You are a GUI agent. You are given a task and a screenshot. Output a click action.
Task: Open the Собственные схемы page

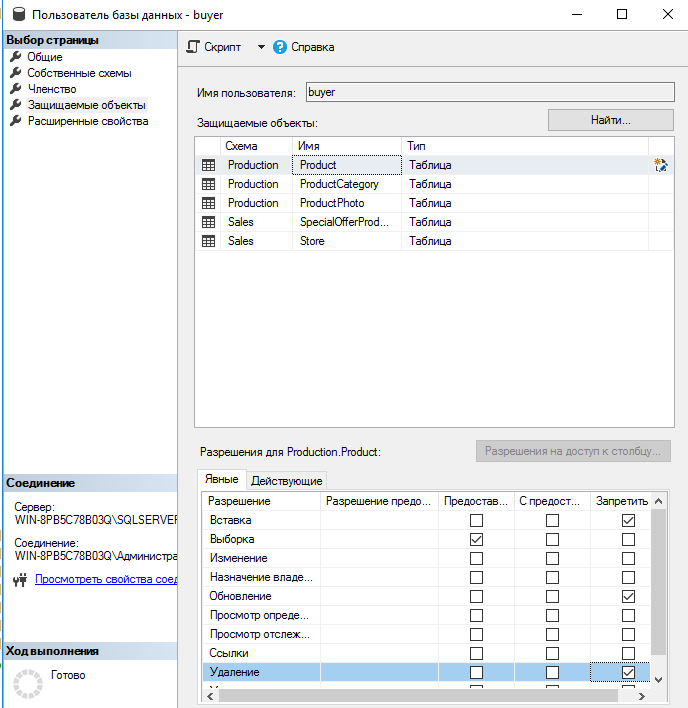[x=79, y=73]
